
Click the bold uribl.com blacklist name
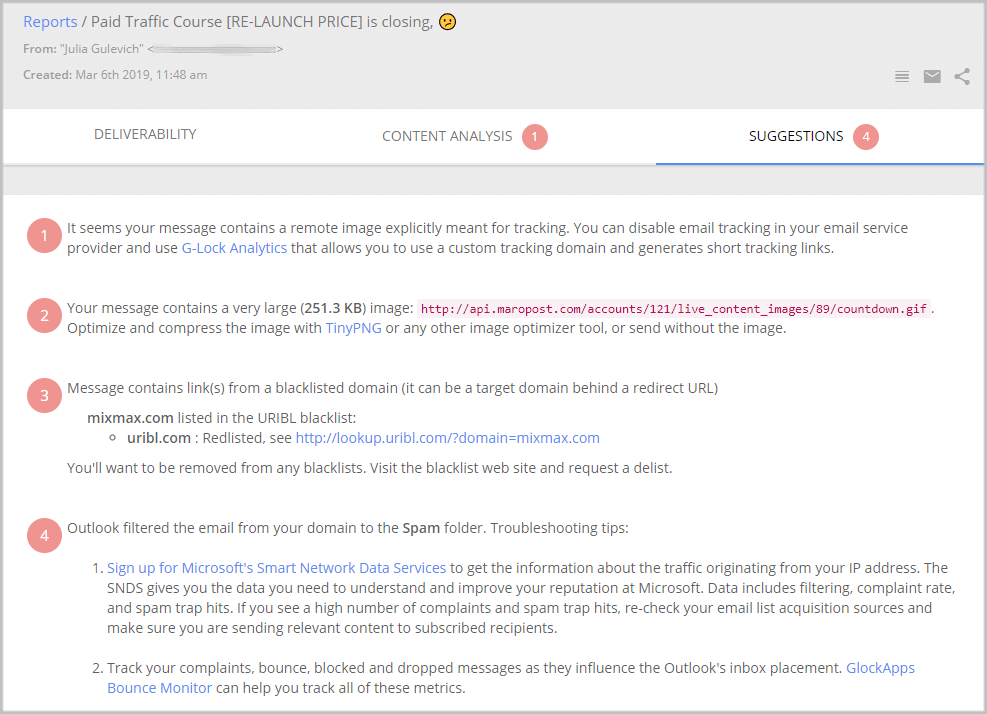[159, 438]
